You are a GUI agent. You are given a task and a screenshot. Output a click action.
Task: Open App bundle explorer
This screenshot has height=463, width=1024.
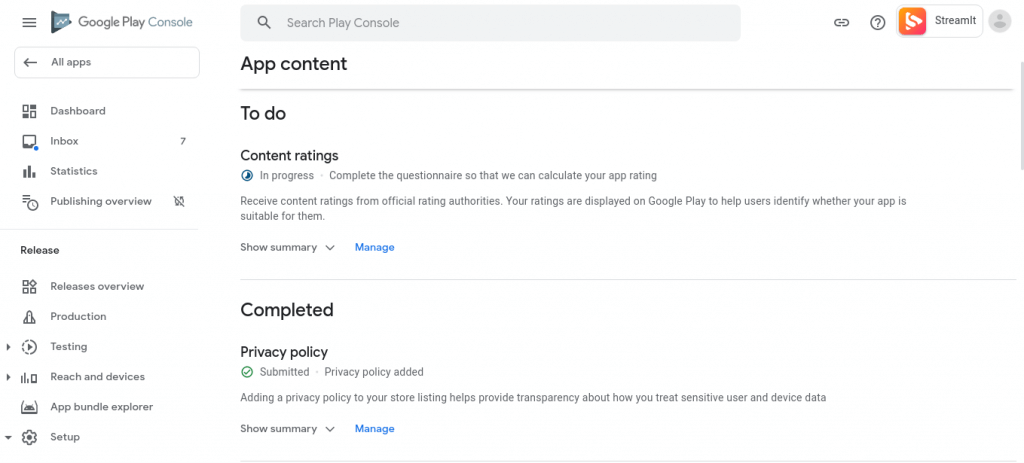click(x=101, y=407)
